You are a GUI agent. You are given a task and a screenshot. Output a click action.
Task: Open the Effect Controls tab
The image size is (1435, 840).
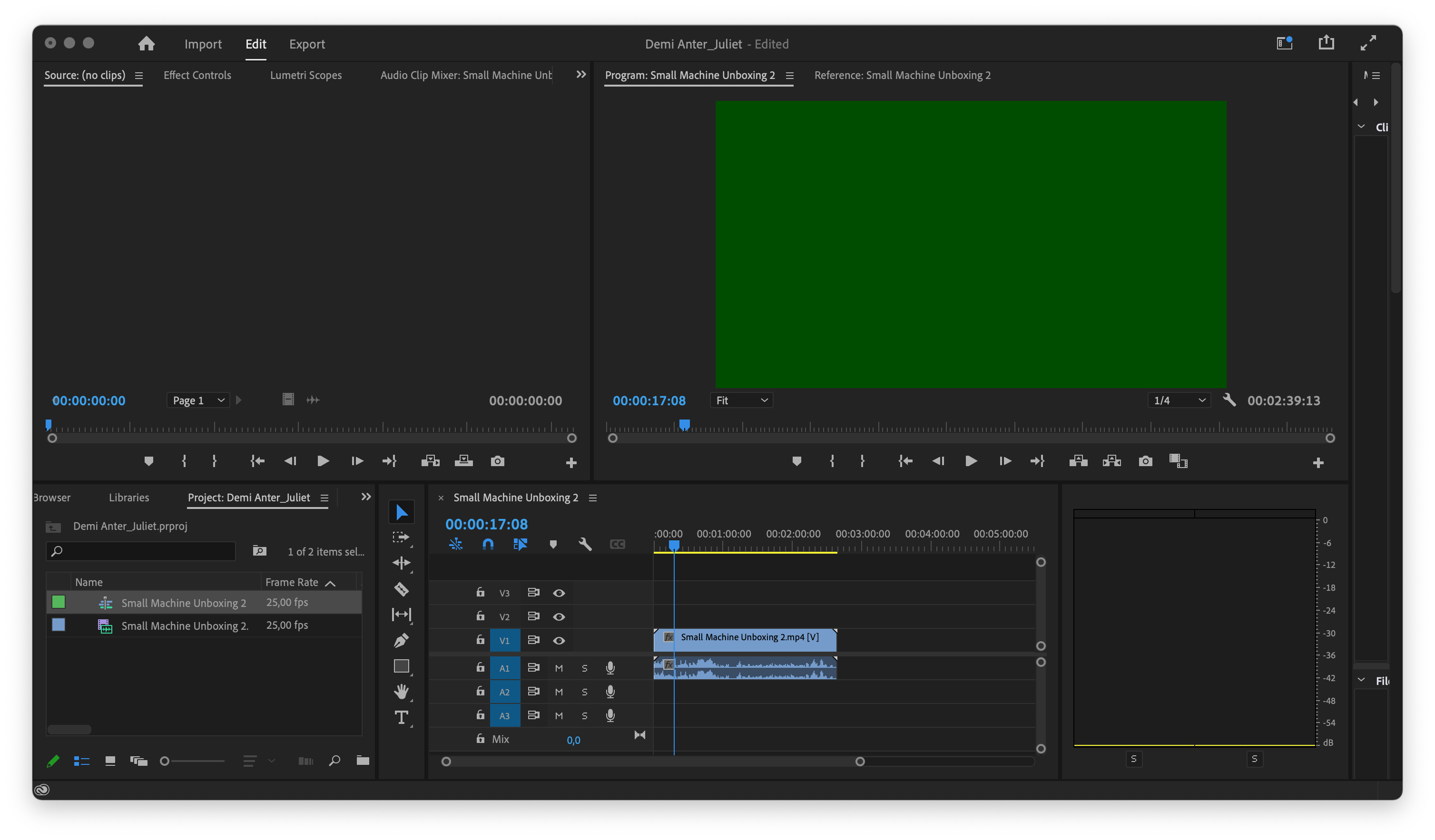(x=197, y=75)
